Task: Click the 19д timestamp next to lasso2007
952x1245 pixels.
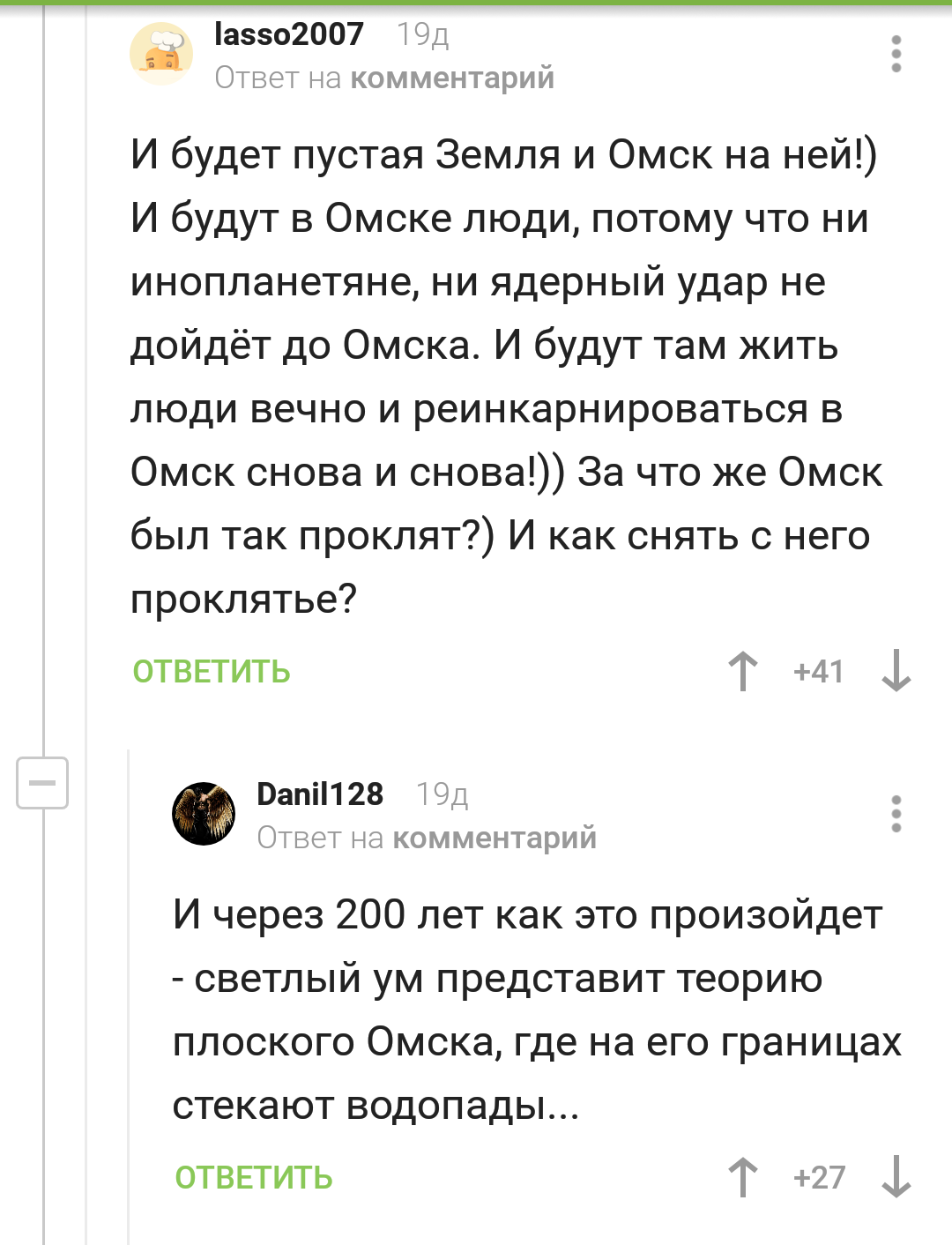Action: tap(423, 35)
